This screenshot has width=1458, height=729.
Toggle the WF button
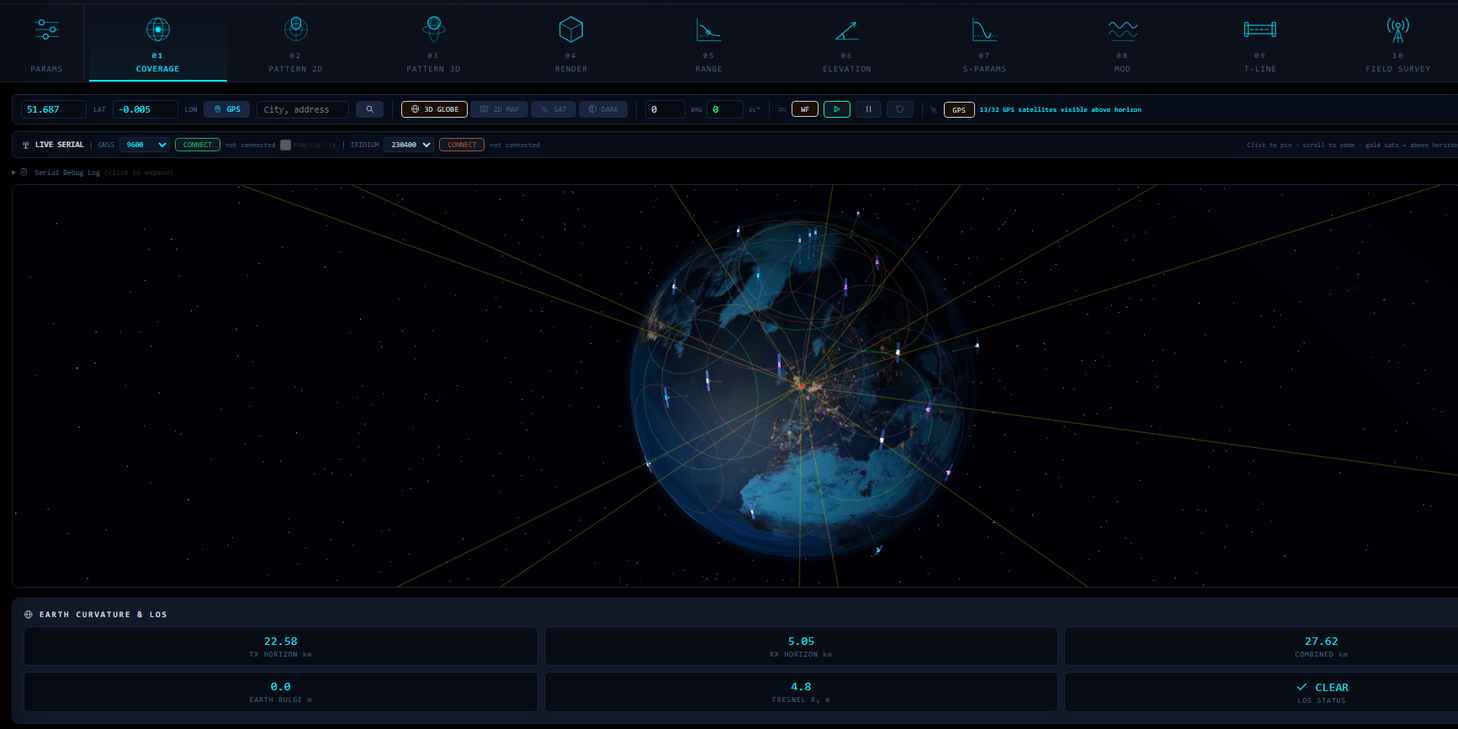(x=805, y=109)
